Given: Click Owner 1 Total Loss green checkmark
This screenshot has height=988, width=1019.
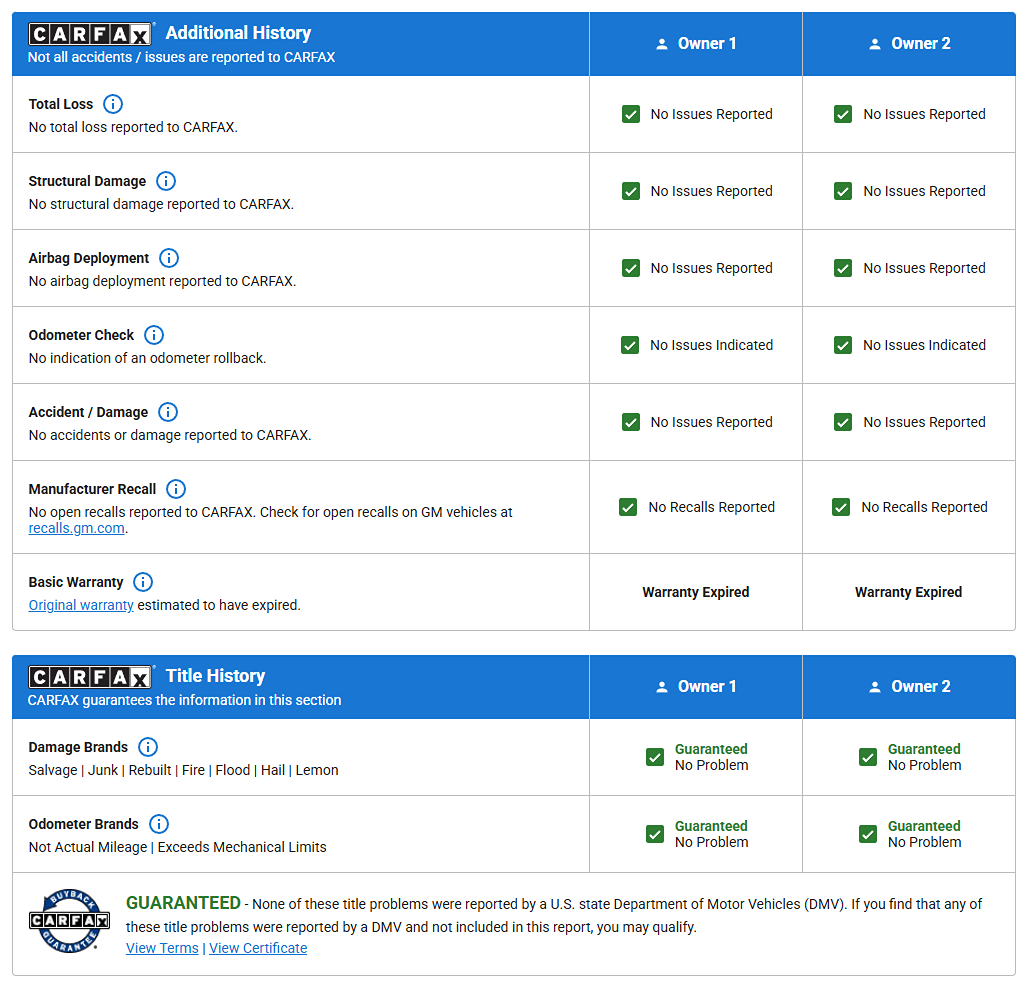Looking at the screenshot, I should 631,114.
